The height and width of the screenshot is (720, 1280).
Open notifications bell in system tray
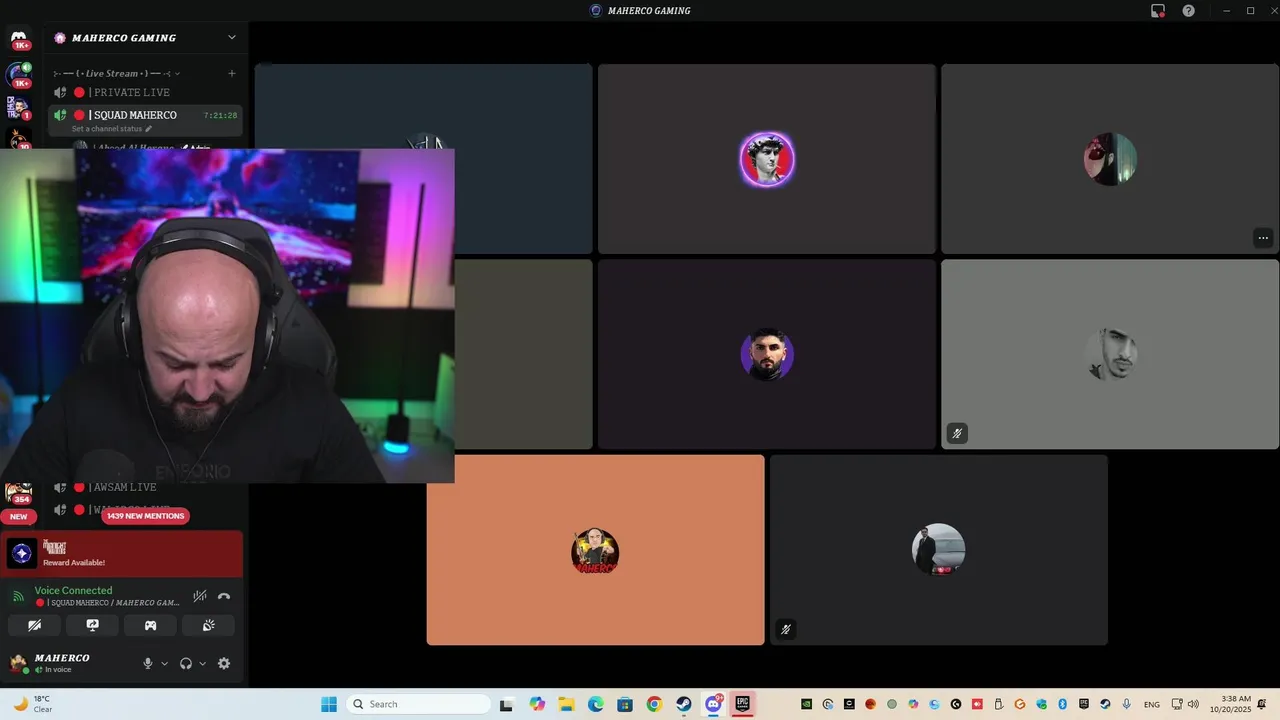coord(1262,704)
